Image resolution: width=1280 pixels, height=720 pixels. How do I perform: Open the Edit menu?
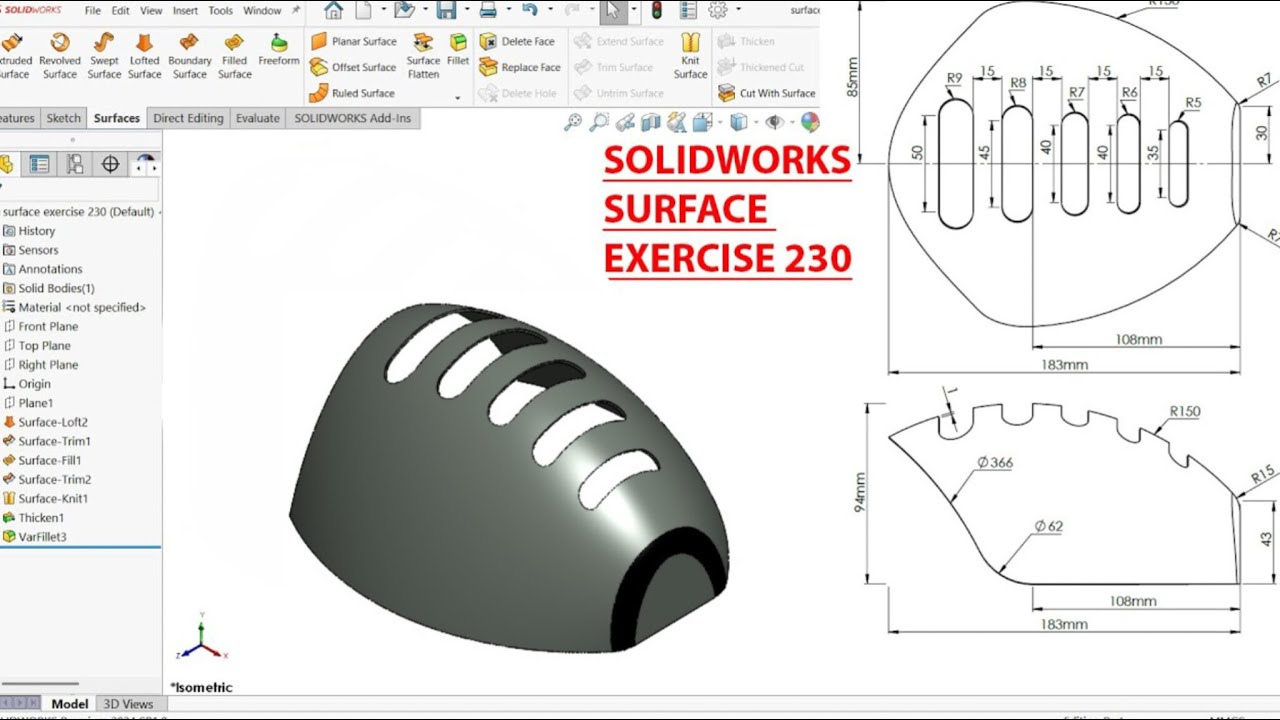[121, 11]
